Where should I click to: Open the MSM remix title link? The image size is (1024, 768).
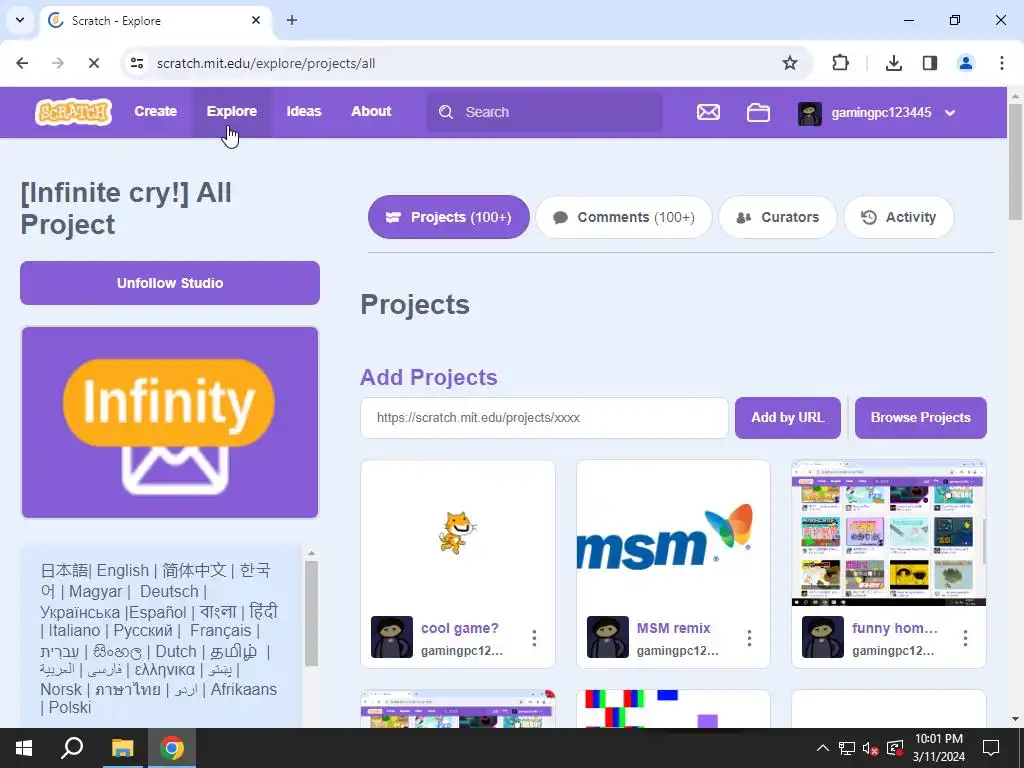tap(673, 628)
